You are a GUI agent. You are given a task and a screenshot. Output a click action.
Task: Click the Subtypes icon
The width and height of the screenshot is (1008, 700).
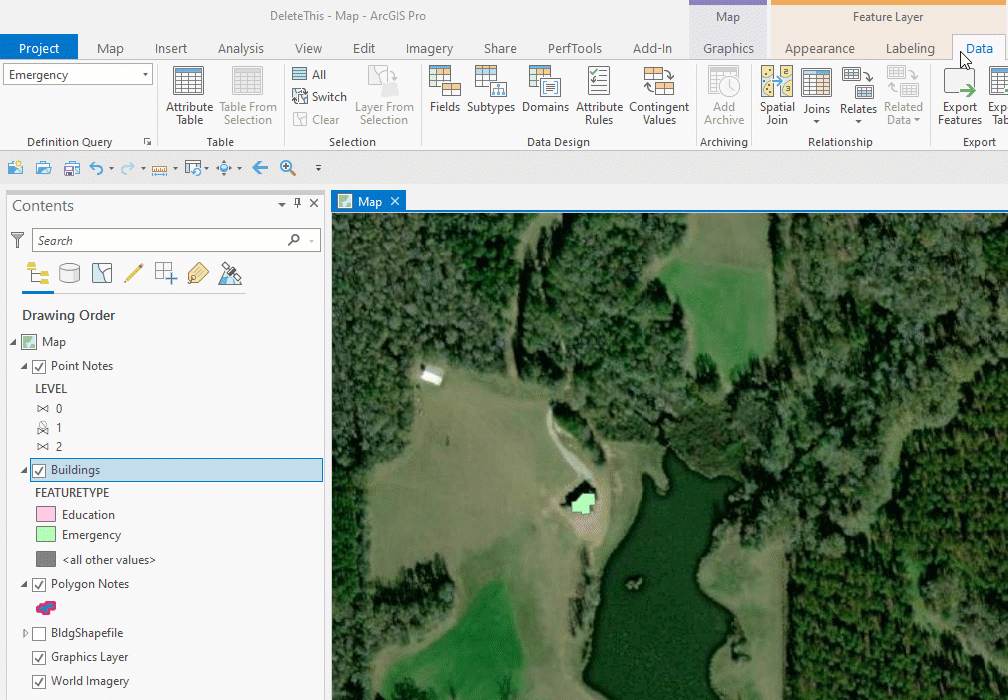(490, 90)
